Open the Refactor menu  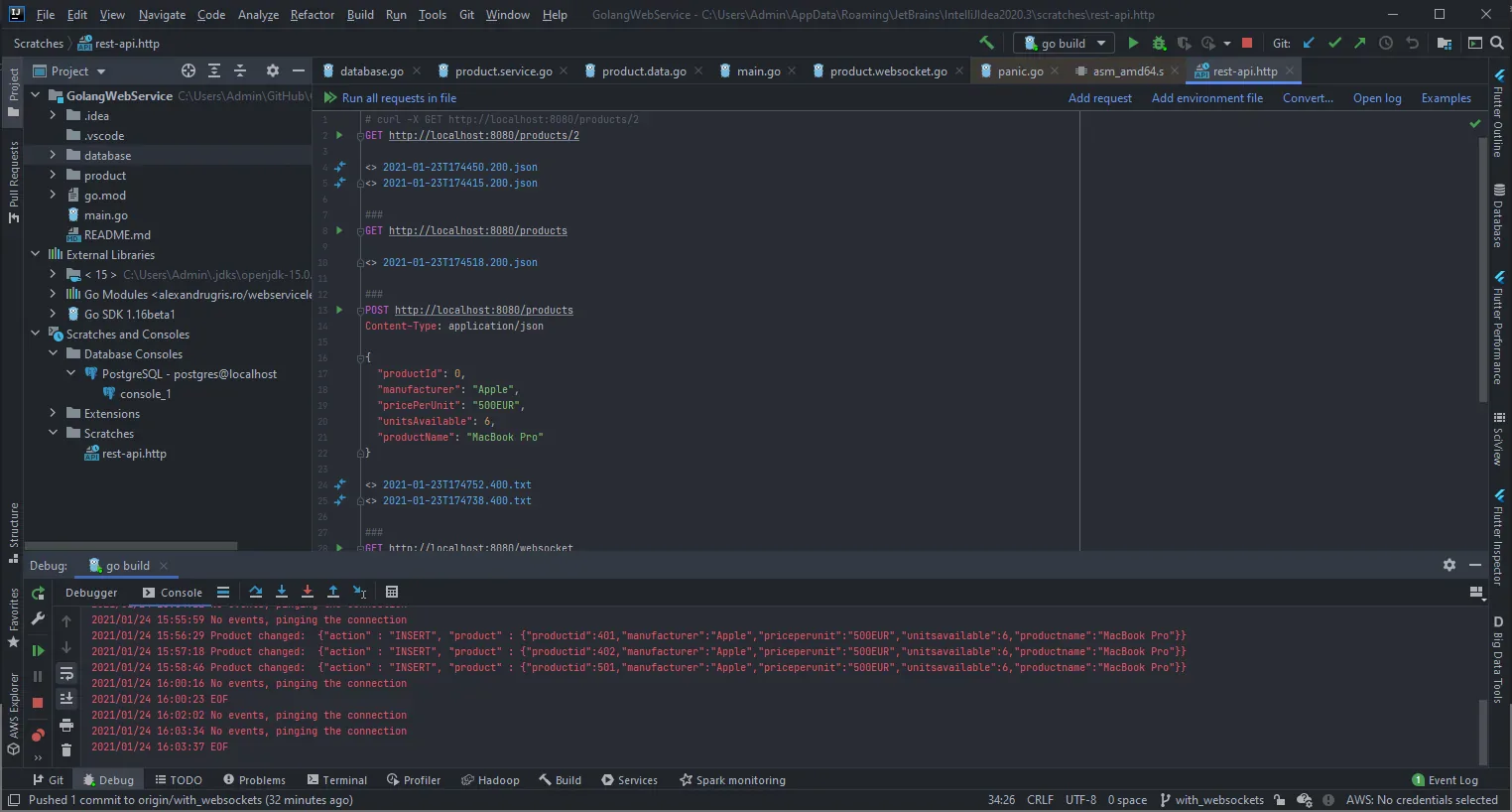(313, 15)
